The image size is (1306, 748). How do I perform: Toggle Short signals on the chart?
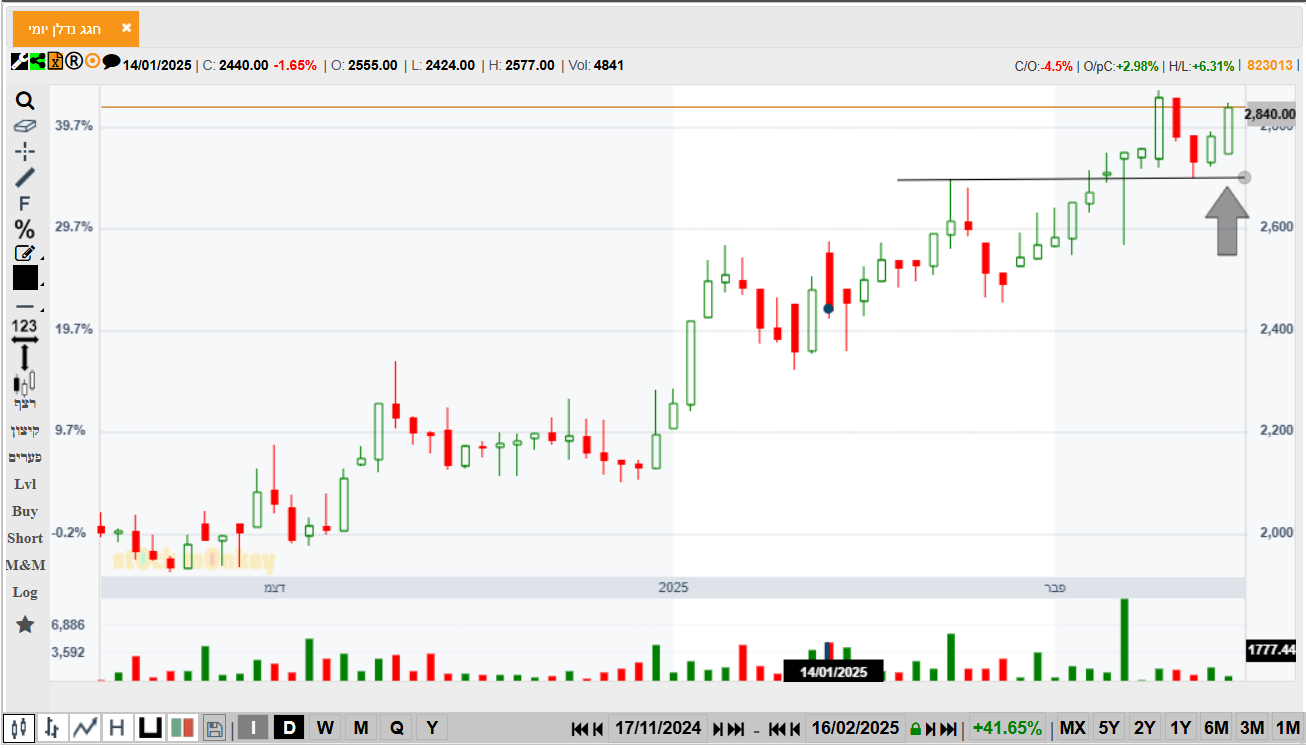(x=25, y=538)
